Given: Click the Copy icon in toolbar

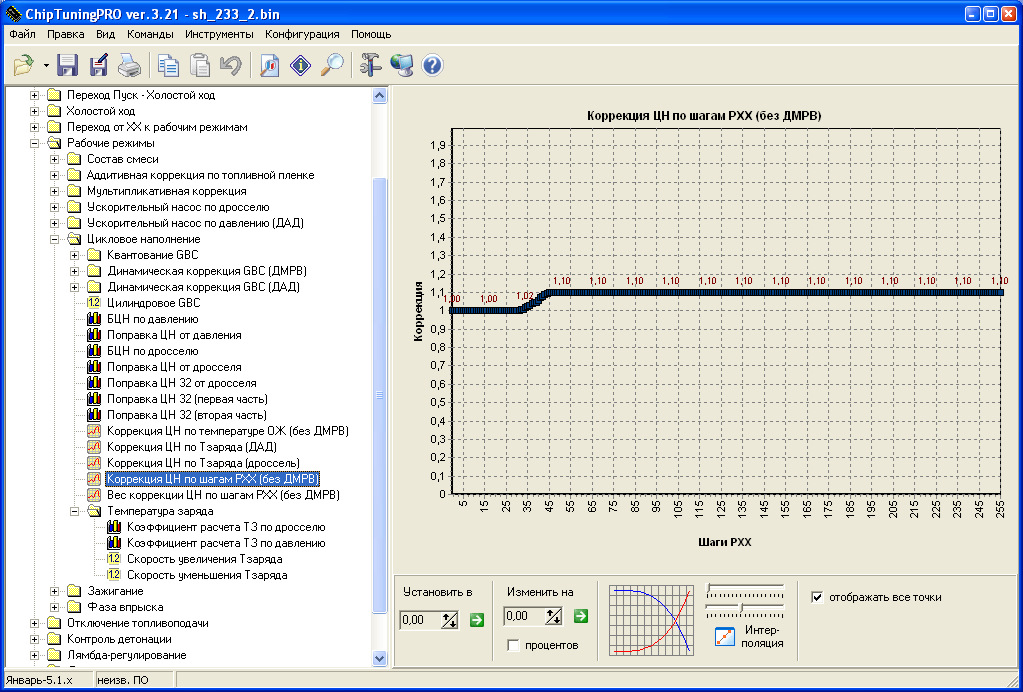Looking at the screenshot, I should click(169, 66).
